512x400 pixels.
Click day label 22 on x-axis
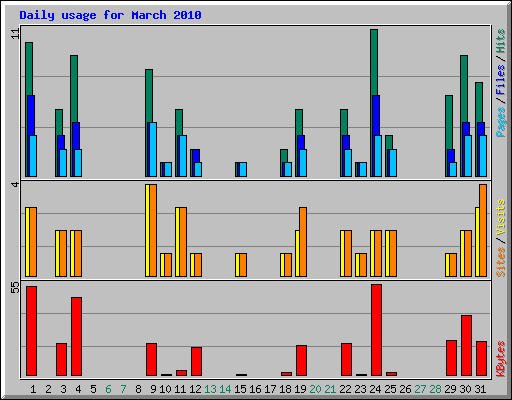point(345,389)
